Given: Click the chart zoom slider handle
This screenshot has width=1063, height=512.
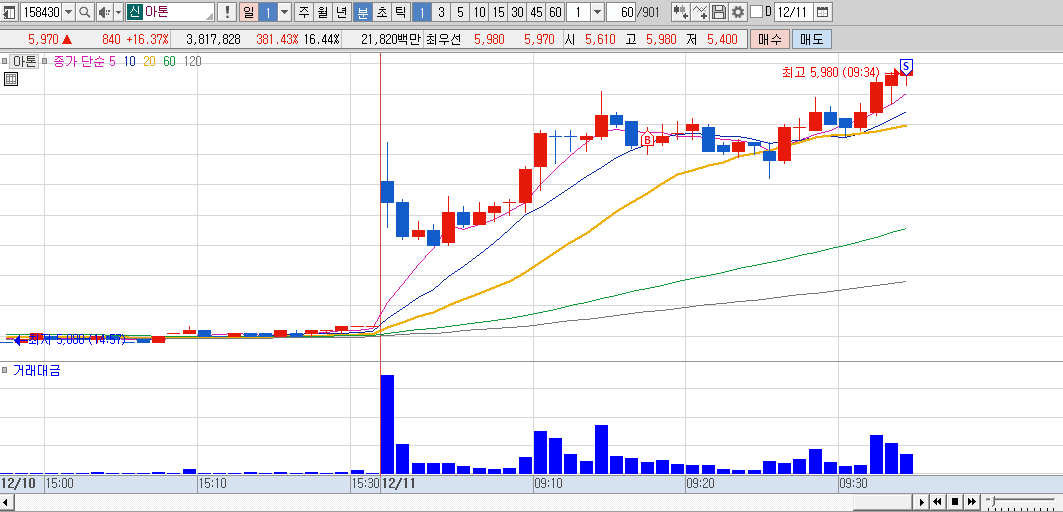Looking at the screenshot, I should coord(992,501).
